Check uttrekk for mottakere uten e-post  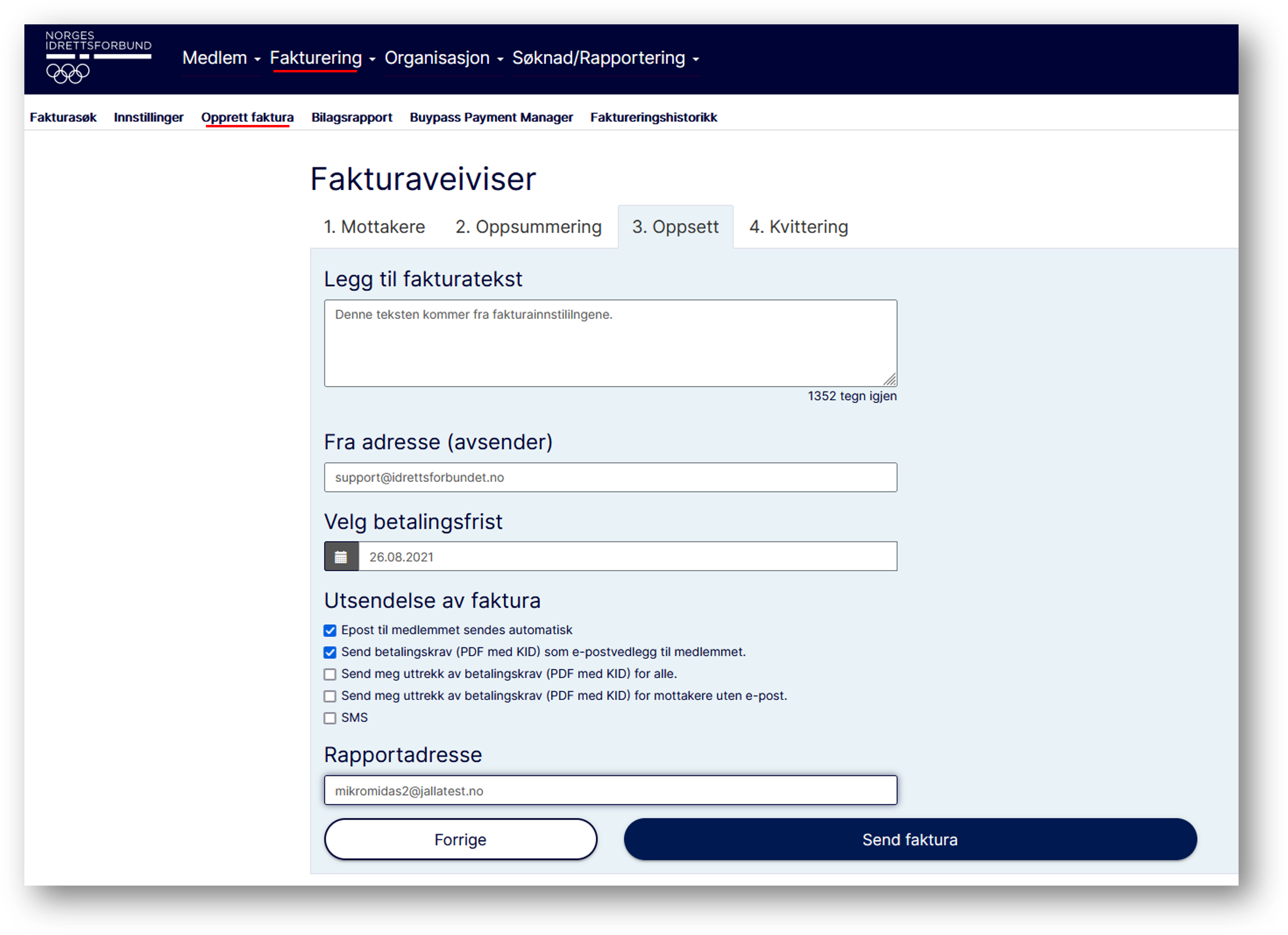[x=330, y=697]
